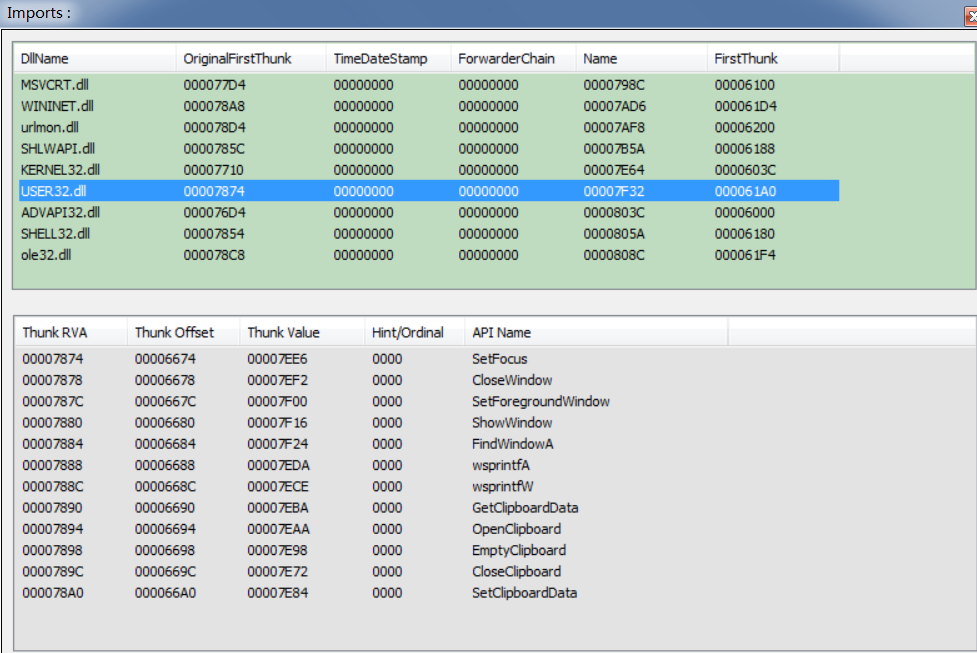This screenshot has height=653, width=977.
Task: Close the Imports window
Action: tap(971, 16)
